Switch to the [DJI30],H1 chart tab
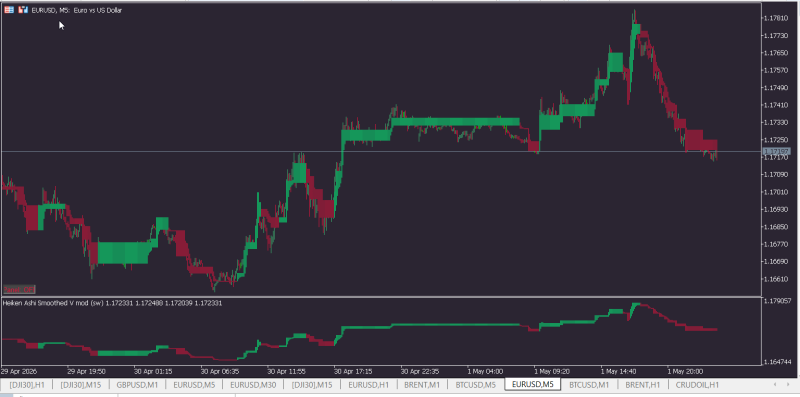Image resolution: width=800 pixels, height=397 pixels. coord(26,385)
